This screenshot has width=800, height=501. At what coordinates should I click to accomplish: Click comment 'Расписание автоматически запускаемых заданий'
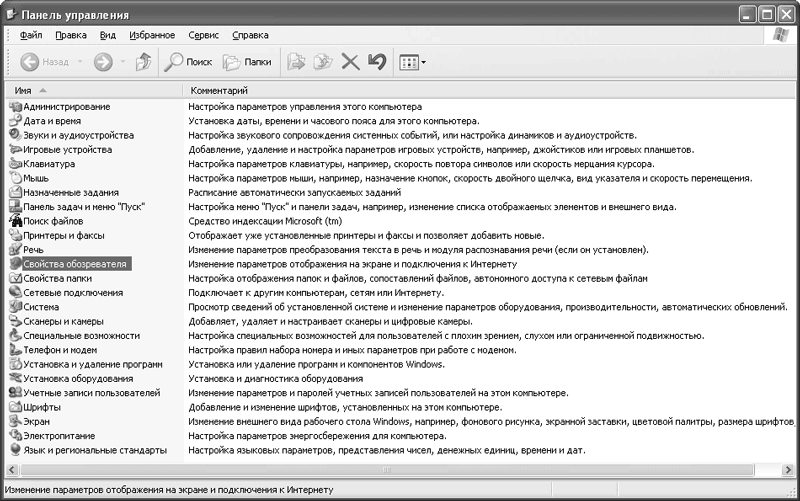tap(294, 192)
